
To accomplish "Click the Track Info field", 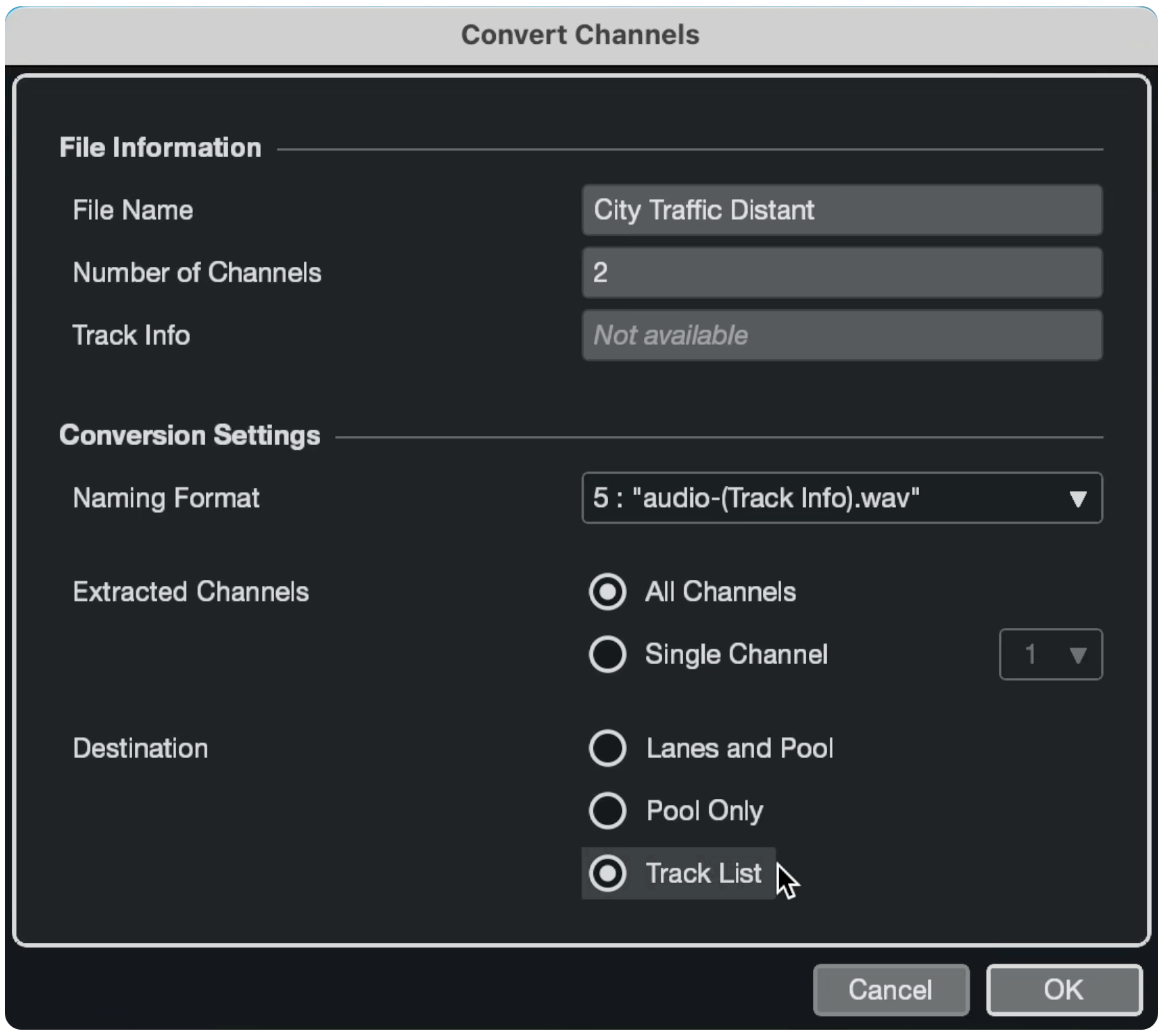I will pos(842,335).
